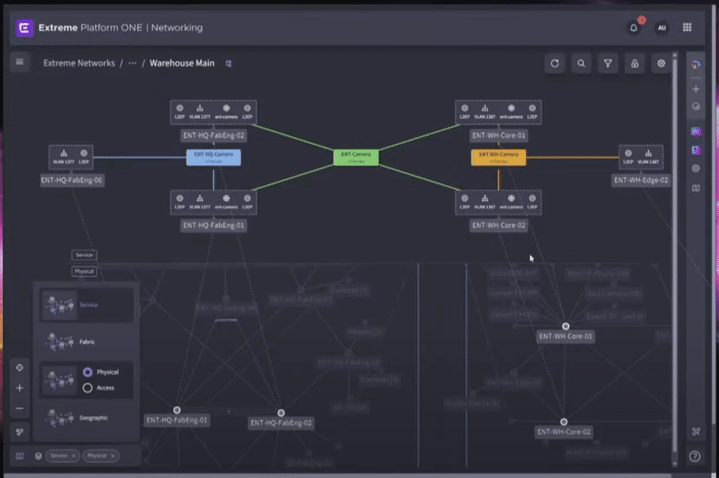Click the ENT-WH-Edge-02 label
Viewport: 719px width, 478px height.
pyautogui.click(x=641, y=180)
